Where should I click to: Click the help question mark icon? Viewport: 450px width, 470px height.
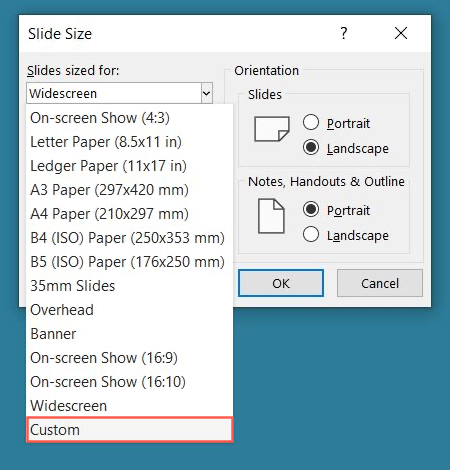pos(344,33)
